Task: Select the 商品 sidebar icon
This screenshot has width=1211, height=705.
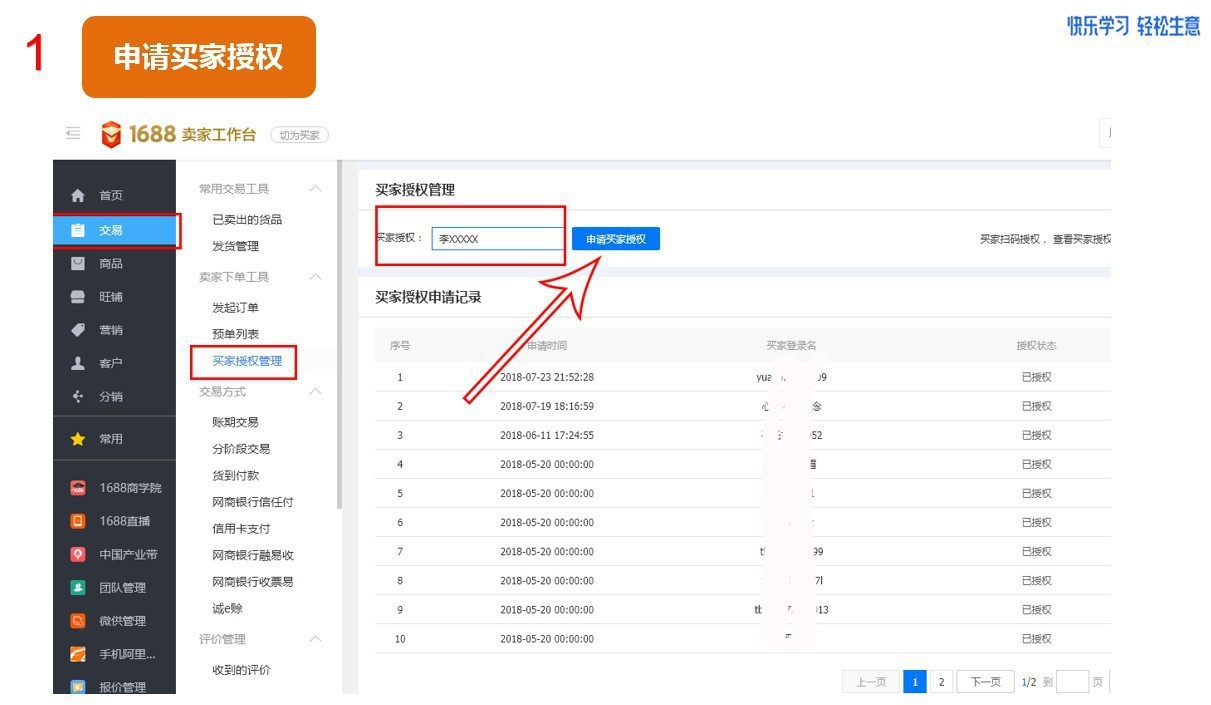Action: pyautogui.click(x=78, y=263)
